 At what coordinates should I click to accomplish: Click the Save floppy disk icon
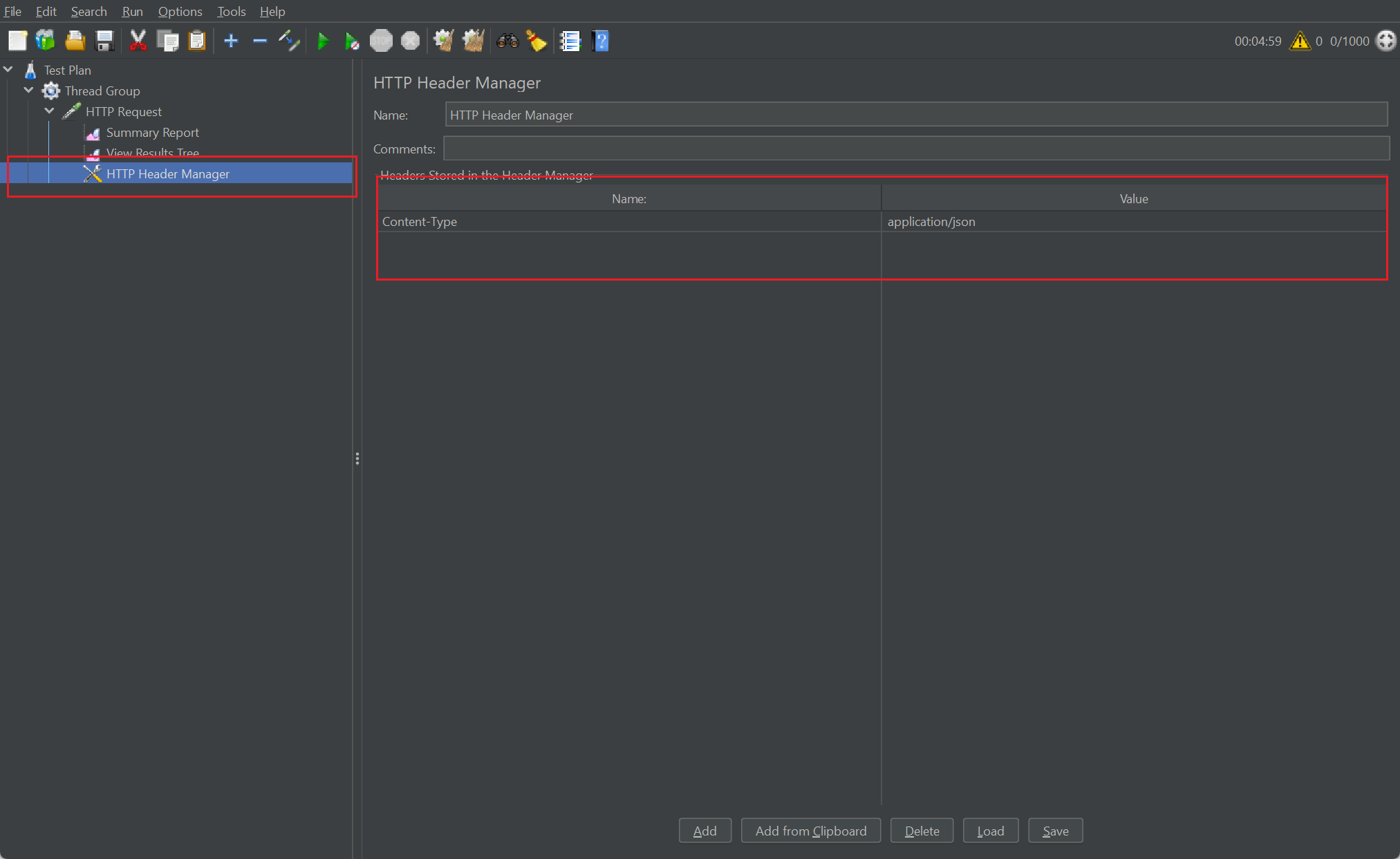point(104,41)
